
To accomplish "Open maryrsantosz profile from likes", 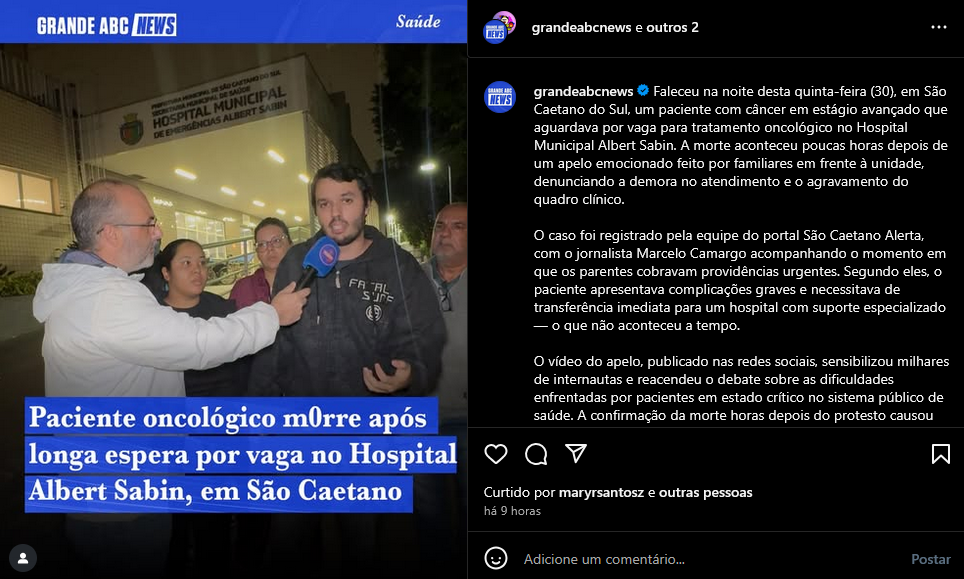I will tap(601, 492).
